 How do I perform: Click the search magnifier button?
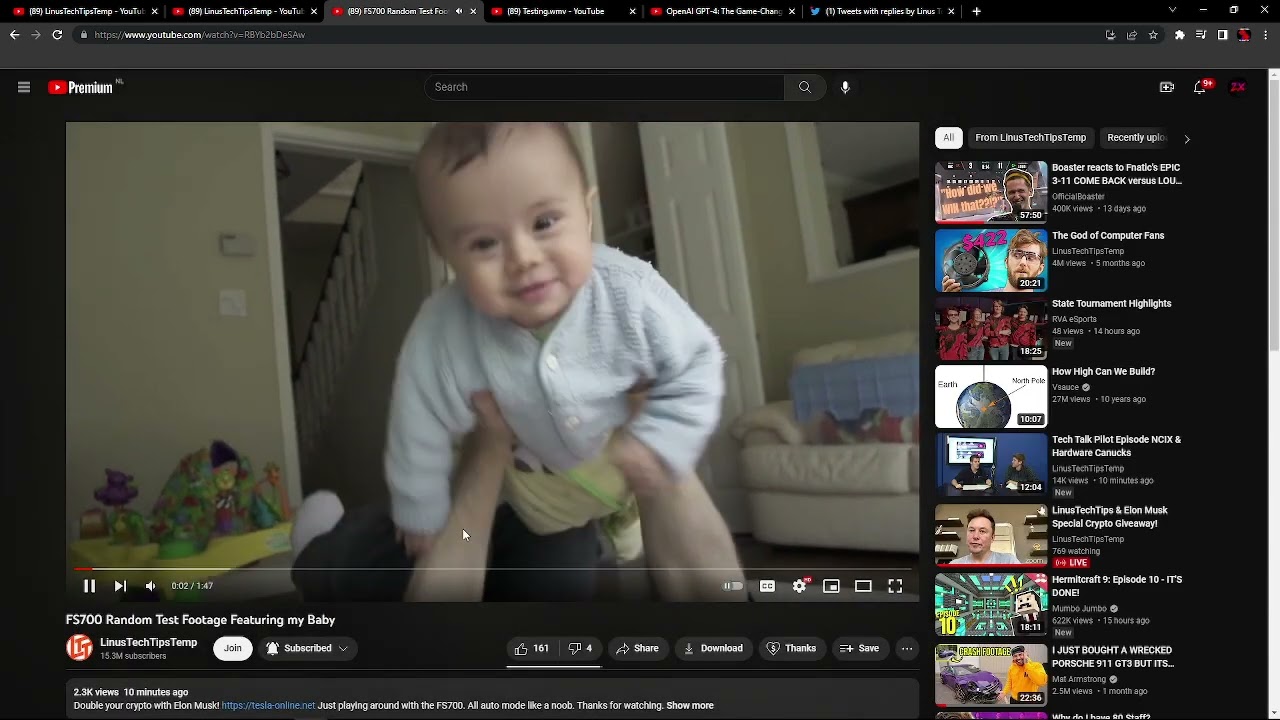pyautogui.click(x=804, y=87)
